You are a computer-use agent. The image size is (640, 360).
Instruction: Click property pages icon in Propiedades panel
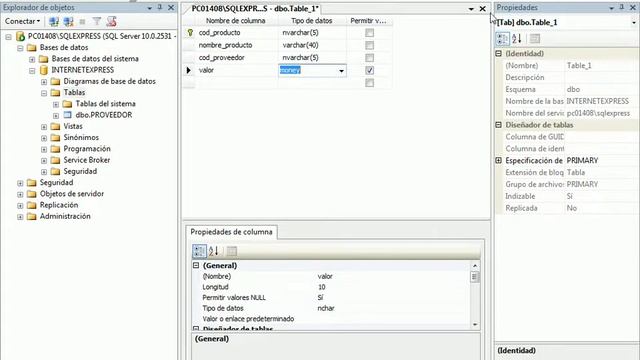point(535,39)
